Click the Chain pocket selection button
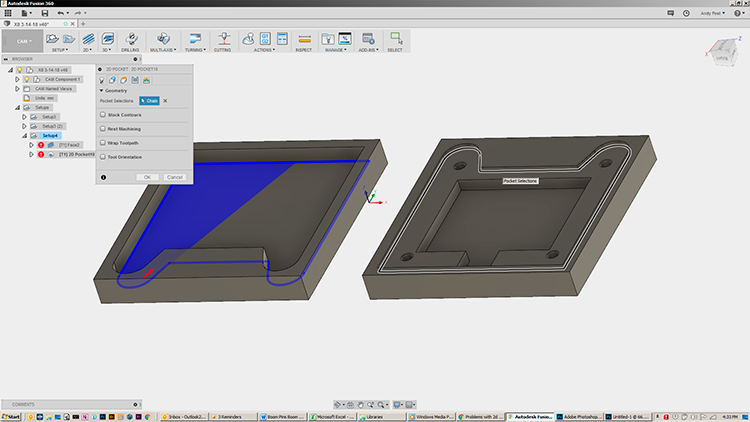 (149, 101)
